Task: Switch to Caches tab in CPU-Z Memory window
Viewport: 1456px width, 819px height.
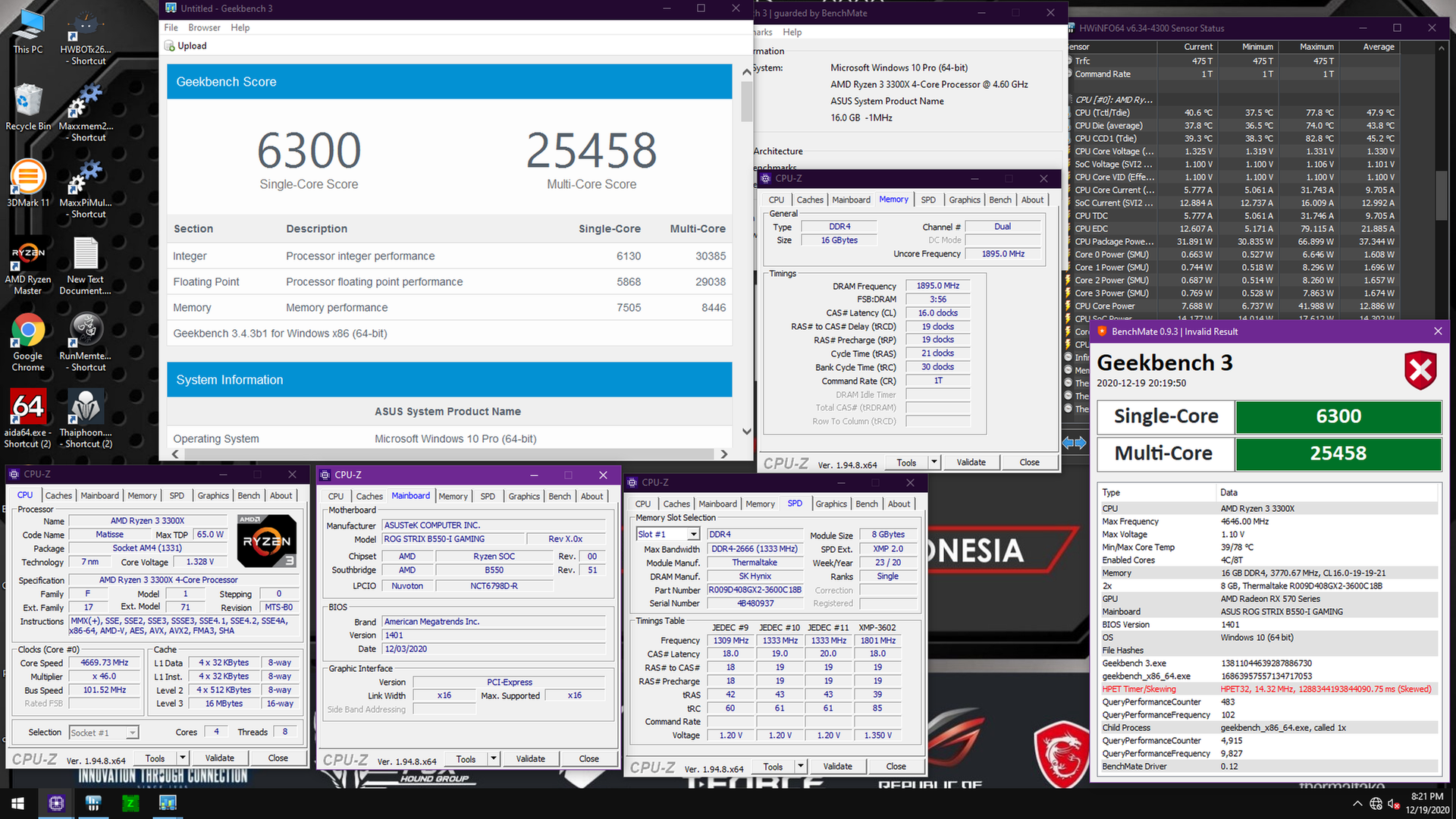Action: (809, 200)
